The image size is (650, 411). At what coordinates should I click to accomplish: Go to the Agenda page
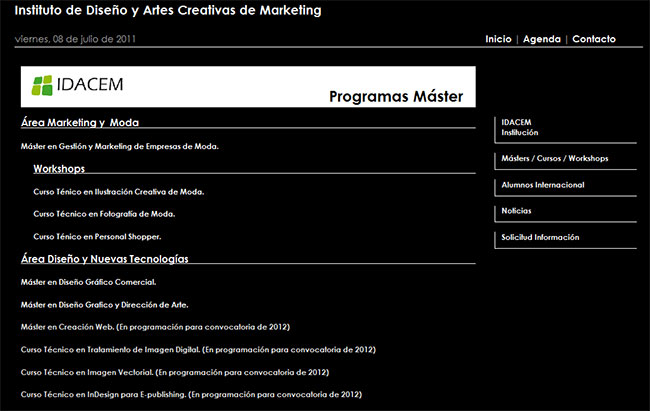[542, 39]
